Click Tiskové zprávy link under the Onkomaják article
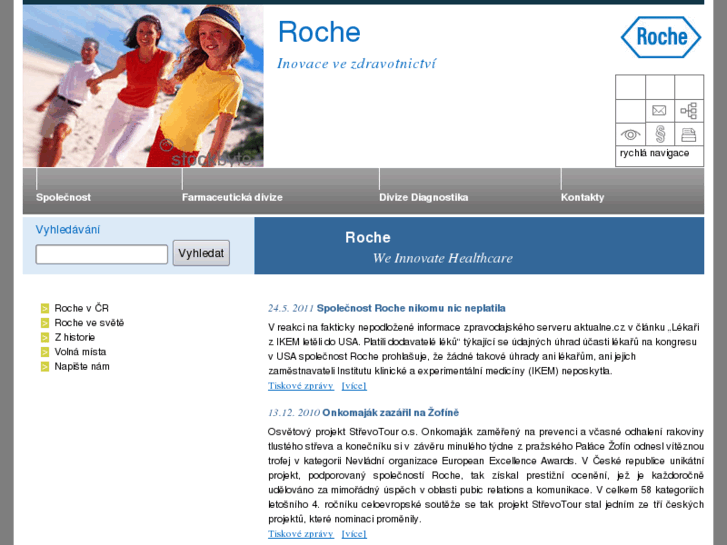The height and width of the screenshot is (545, 727). 301,534
